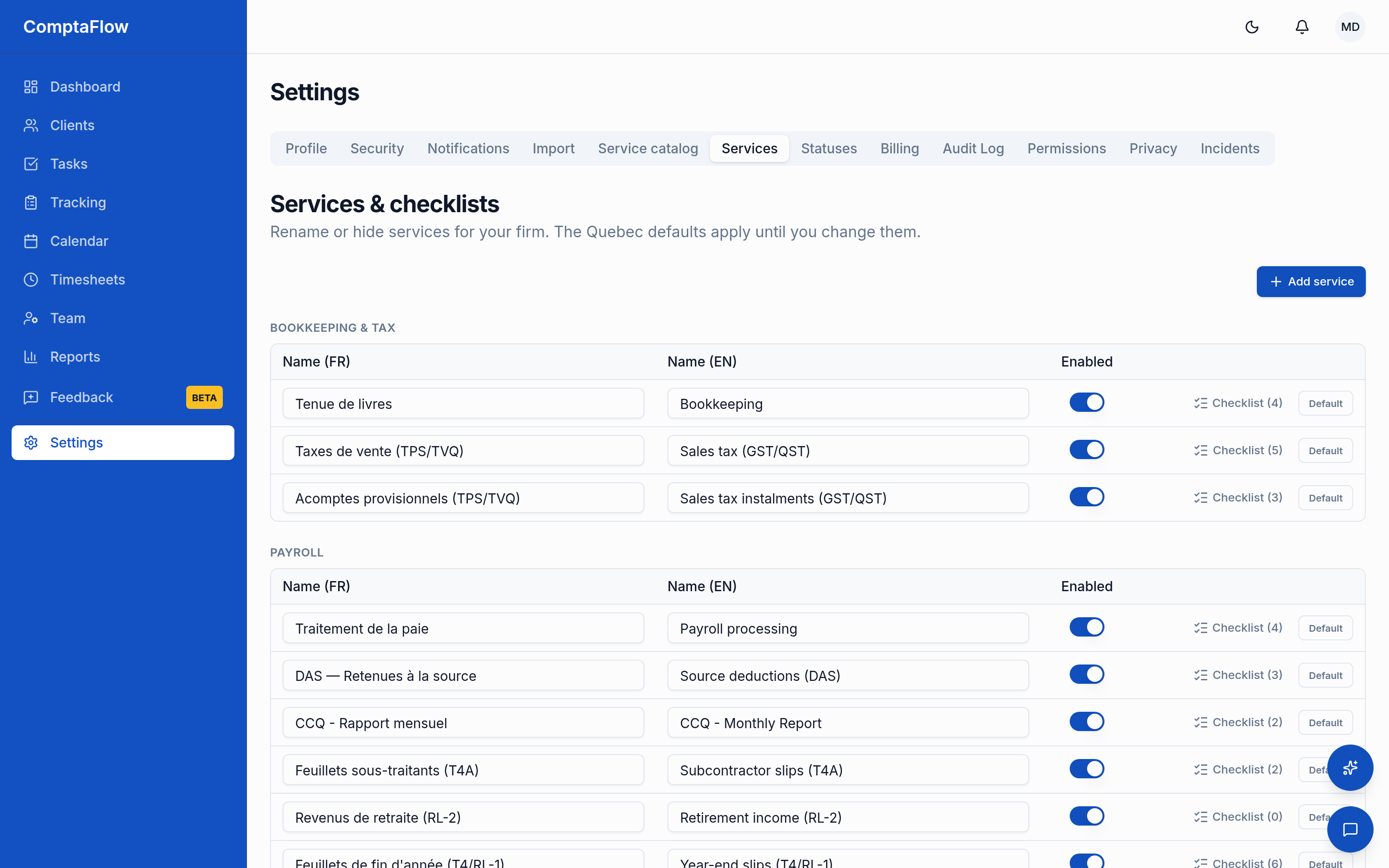The image size is (1389, 868).
Task: Open the checklist icon for Sales tax instalments
Action: tap(1201, 498)
